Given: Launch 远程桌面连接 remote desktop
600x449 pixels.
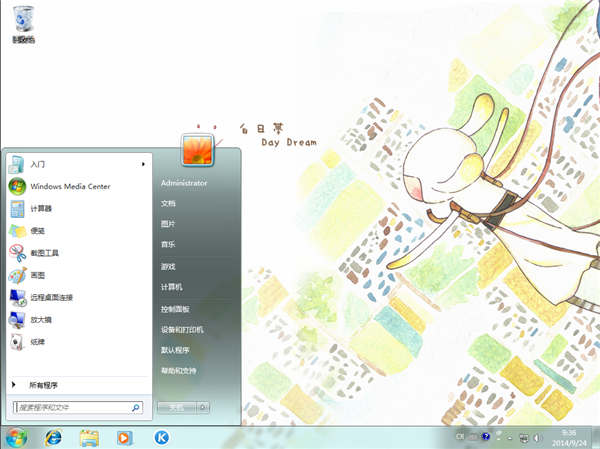Looking at the screenshot, I should [x=50, y=297].
